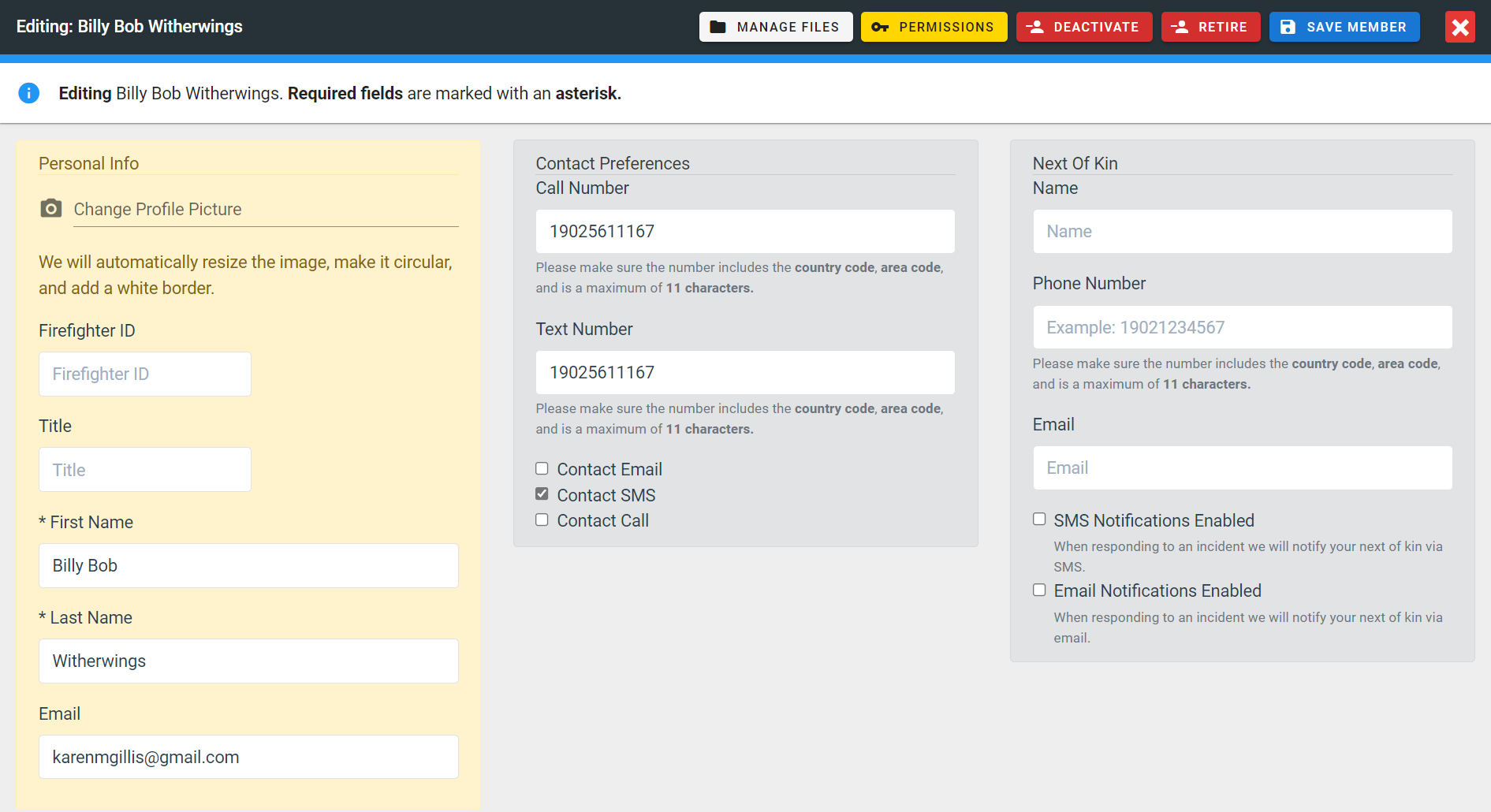Focus the Firefighter ID input field
Viewport: 1491px width, 812px height.
coord(145,374)
